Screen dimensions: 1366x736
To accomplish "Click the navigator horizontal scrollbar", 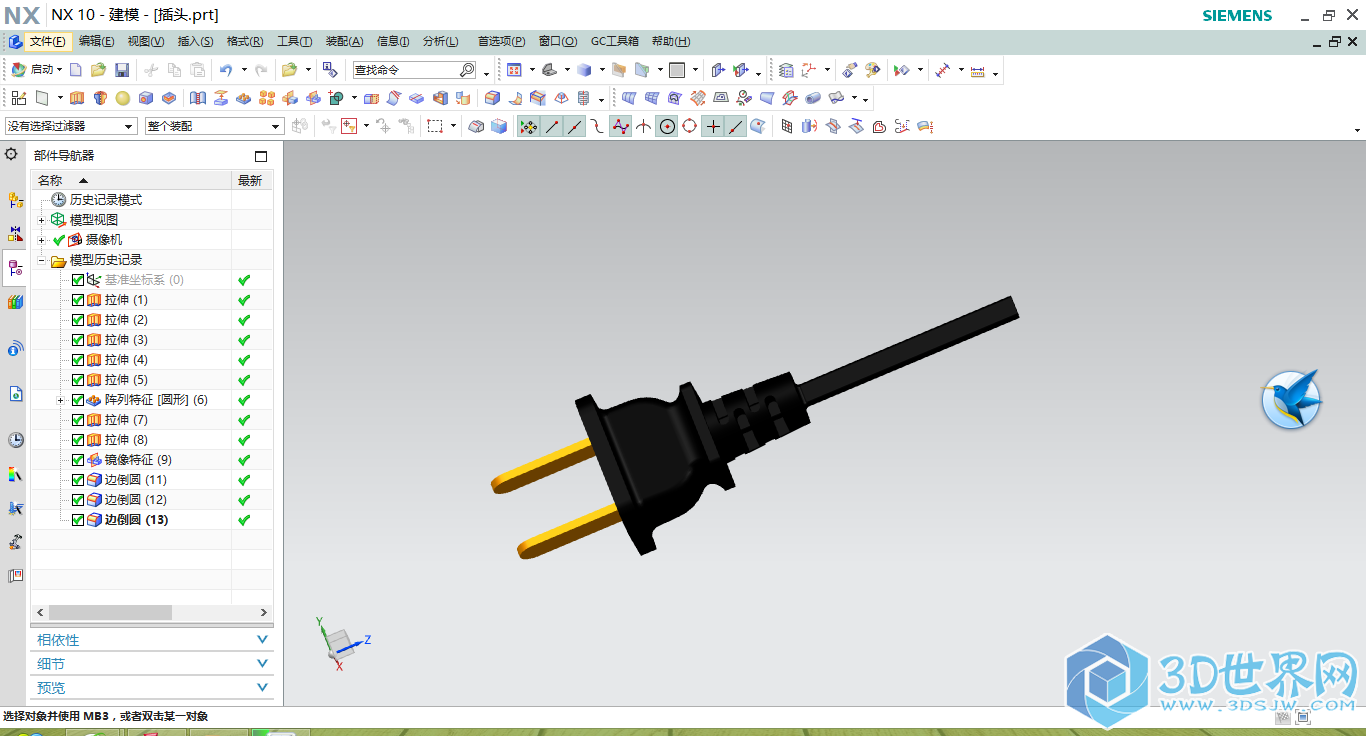I will click(110, 612).
